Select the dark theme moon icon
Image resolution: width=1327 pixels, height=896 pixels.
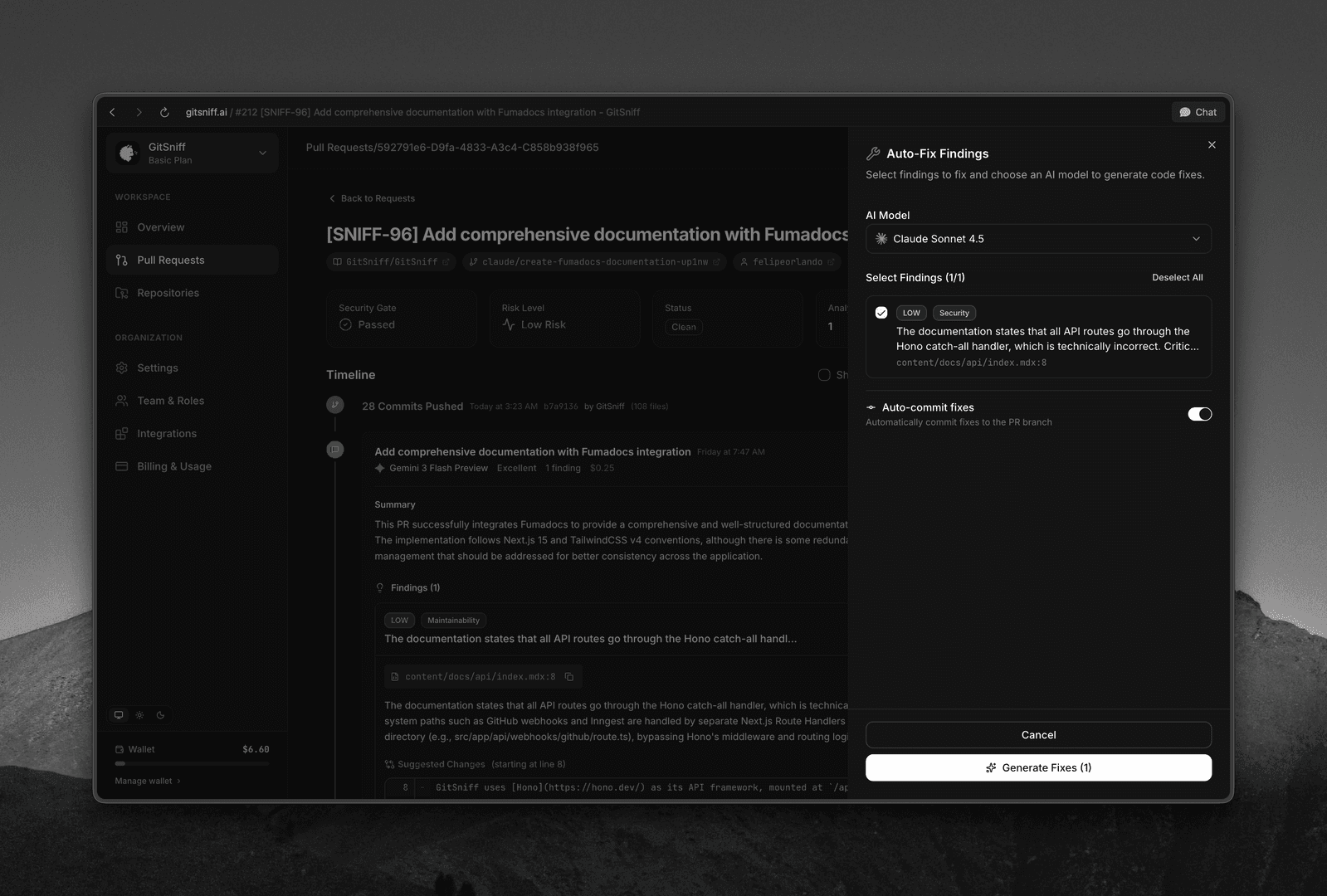click(x=160, y=715)
